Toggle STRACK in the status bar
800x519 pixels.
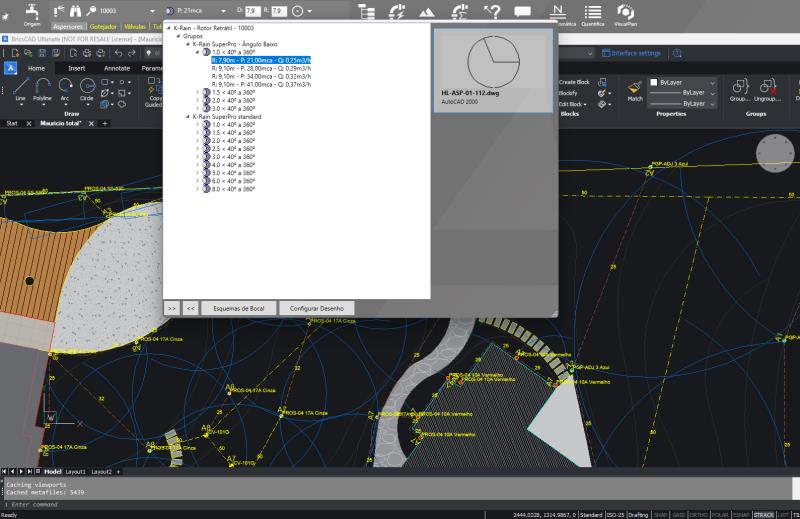click(x=763, y=514)
